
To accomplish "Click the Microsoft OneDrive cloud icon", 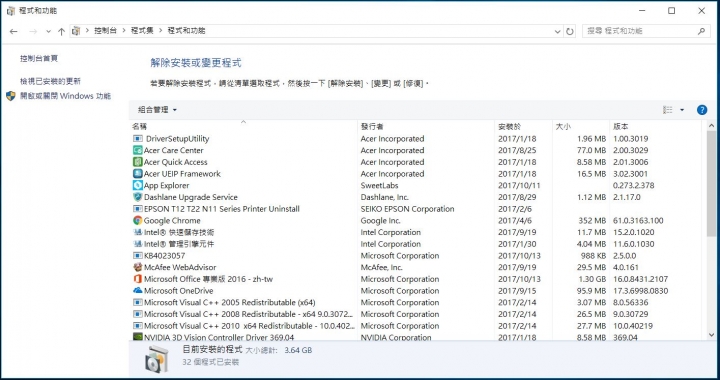I will tap(138, 291).
